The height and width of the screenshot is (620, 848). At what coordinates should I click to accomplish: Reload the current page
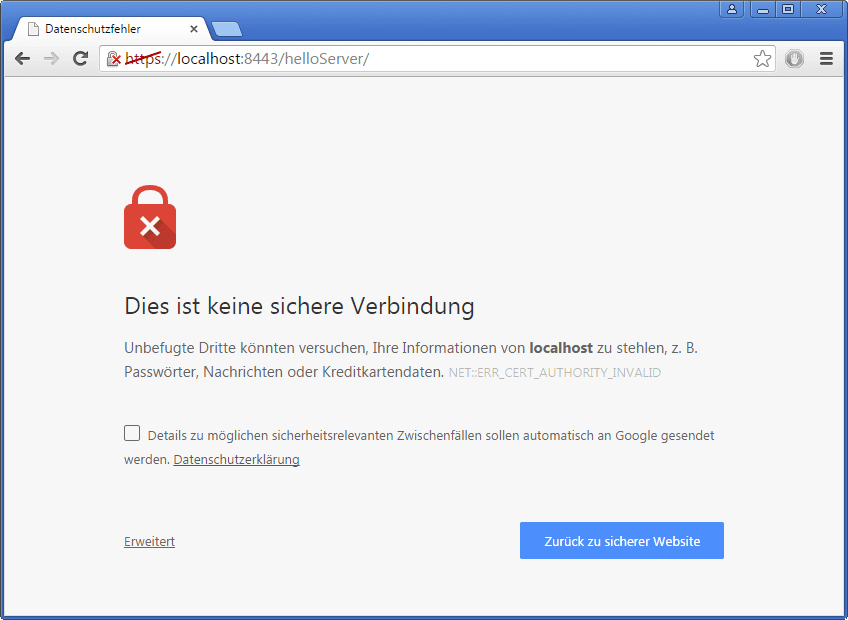coord(80,59)
